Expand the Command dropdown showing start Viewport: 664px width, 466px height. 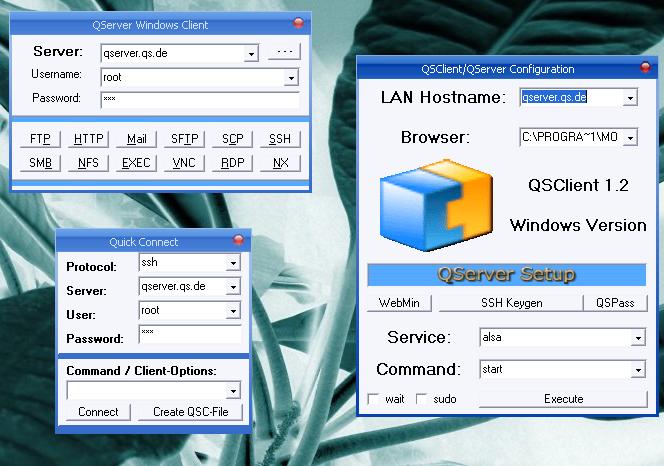point(638,370)
